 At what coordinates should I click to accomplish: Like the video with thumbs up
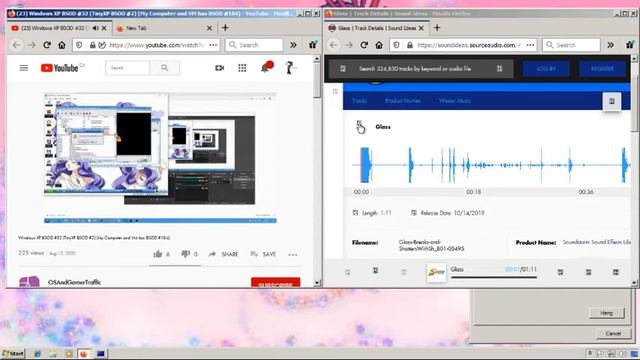click(158, 254)
